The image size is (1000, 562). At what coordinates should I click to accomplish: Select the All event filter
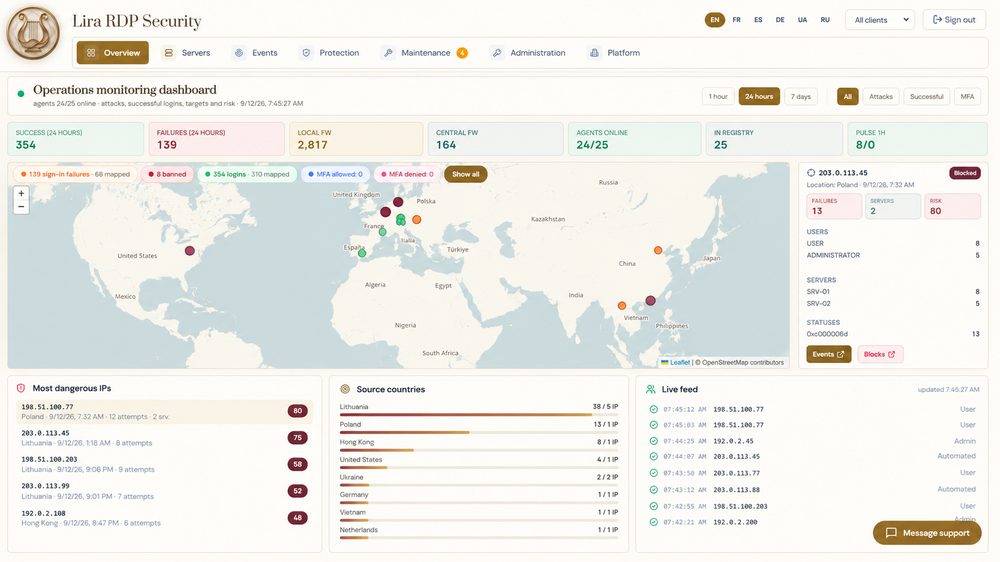848,96
